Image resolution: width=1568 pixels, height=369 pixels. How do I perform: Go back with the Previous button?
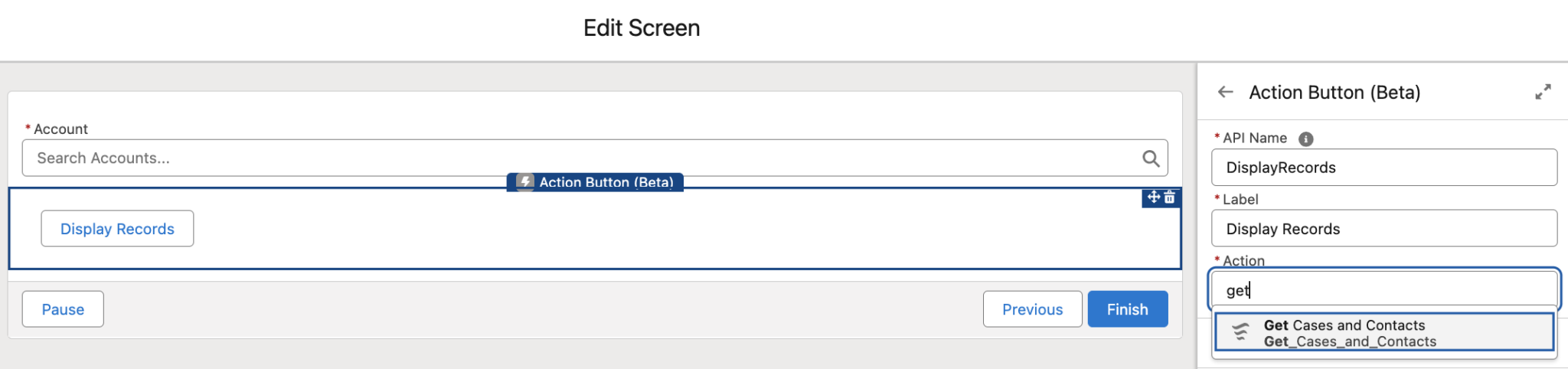click(x=1032, y=309)
